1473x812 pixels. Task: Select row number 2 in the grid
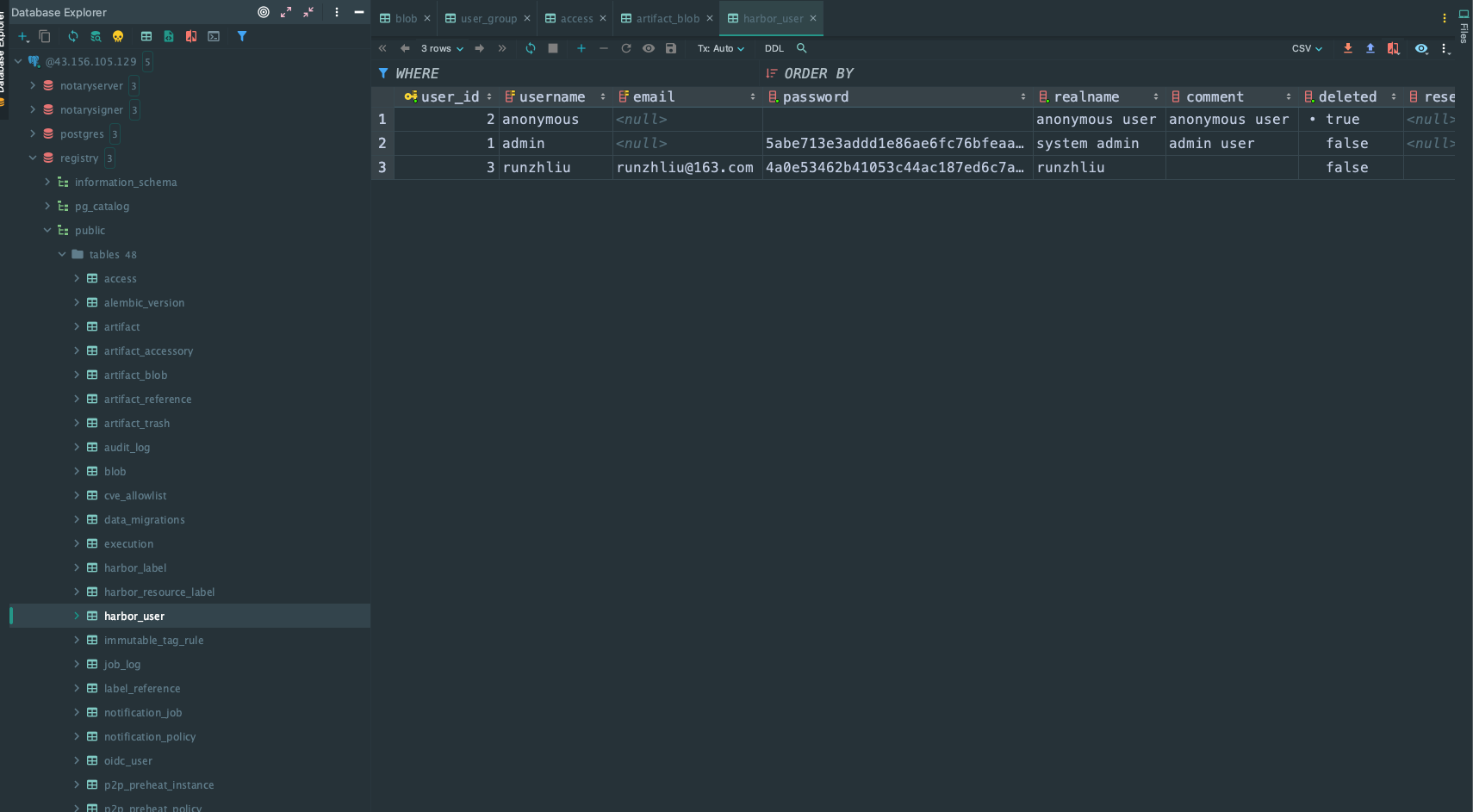[382, 143]
